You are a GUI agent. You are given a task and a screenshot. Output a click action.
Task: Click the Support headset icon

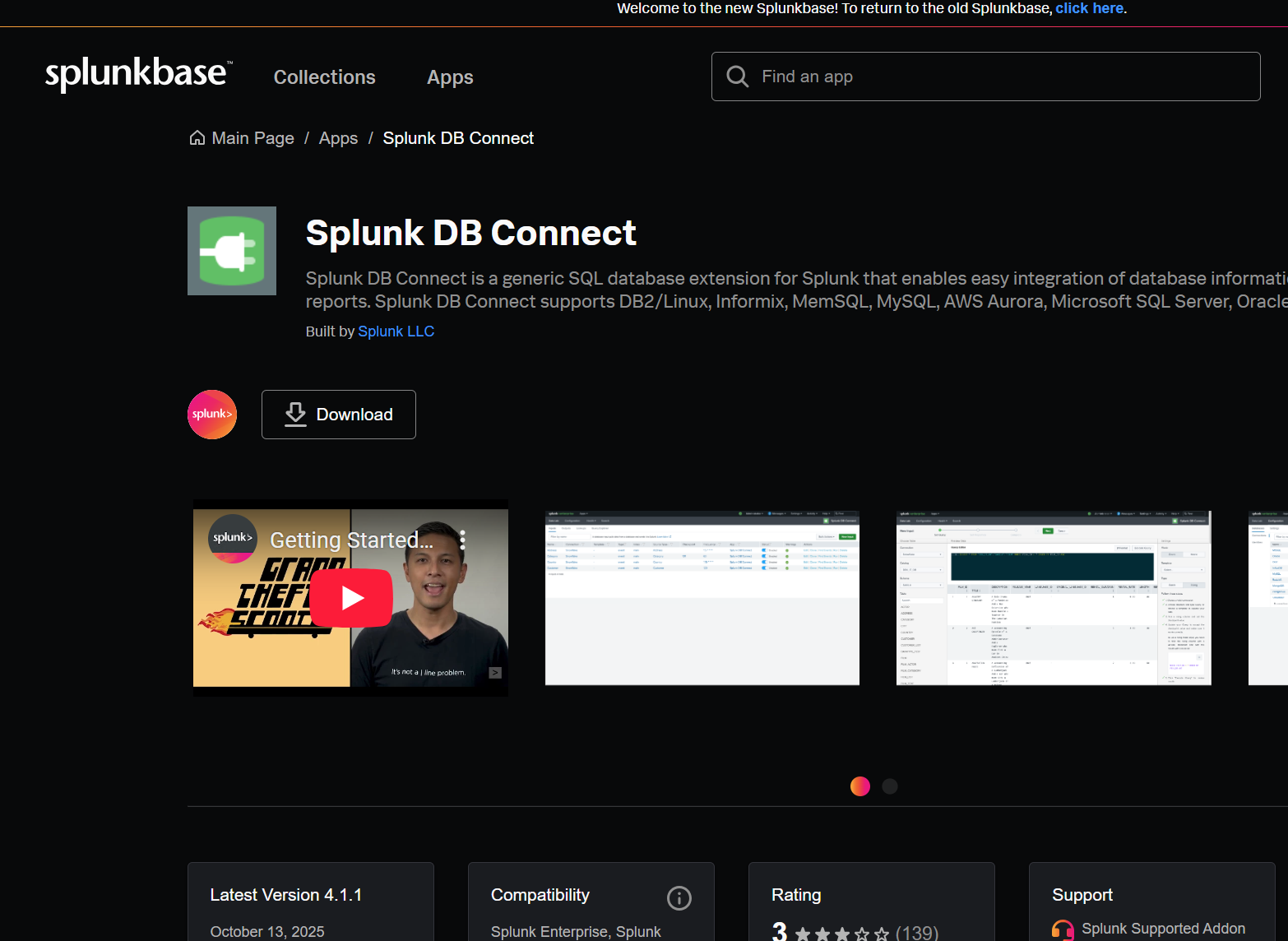[1063, 930]
